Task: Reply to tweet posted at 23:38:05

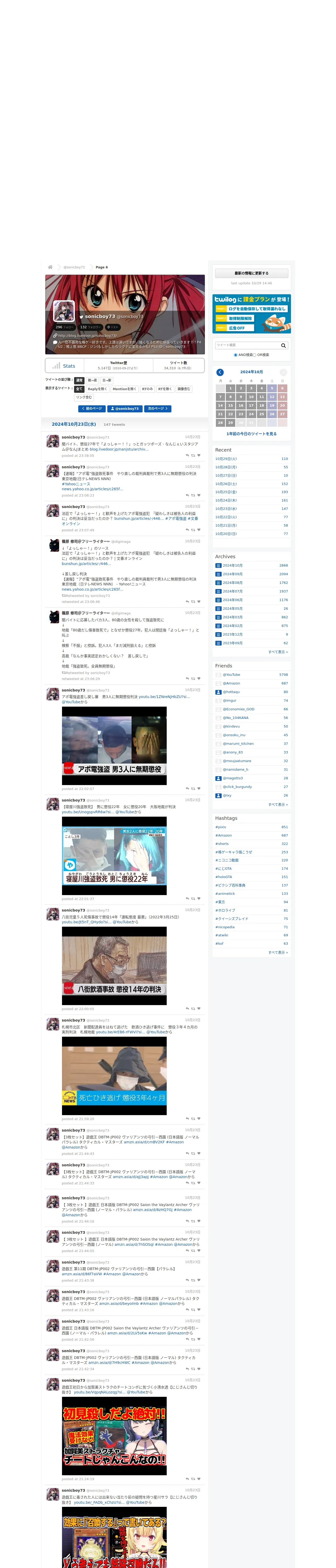Action: pos(187,455)
